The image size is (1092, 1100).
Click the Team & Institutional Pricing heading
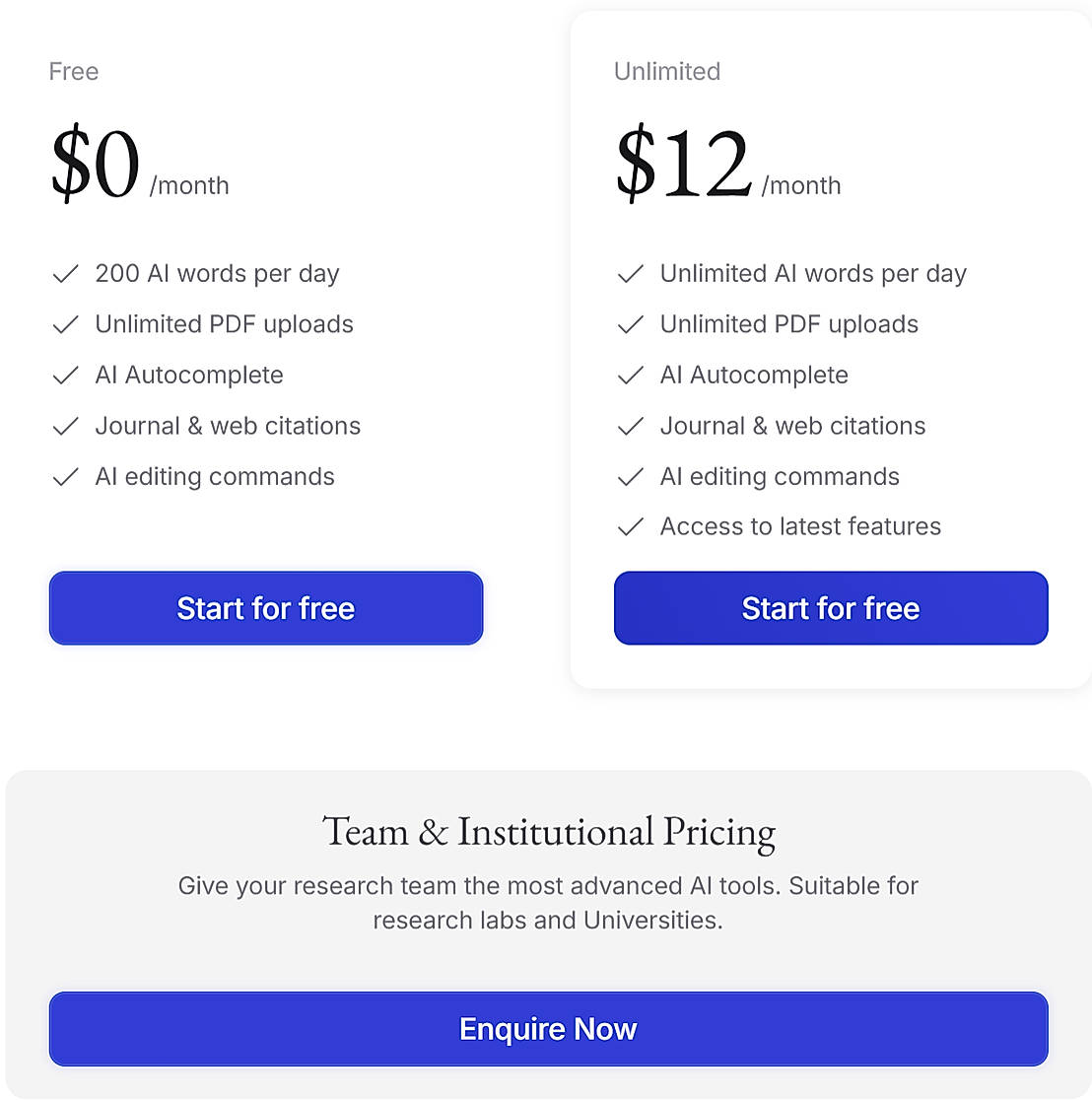(x=548, y=832)
